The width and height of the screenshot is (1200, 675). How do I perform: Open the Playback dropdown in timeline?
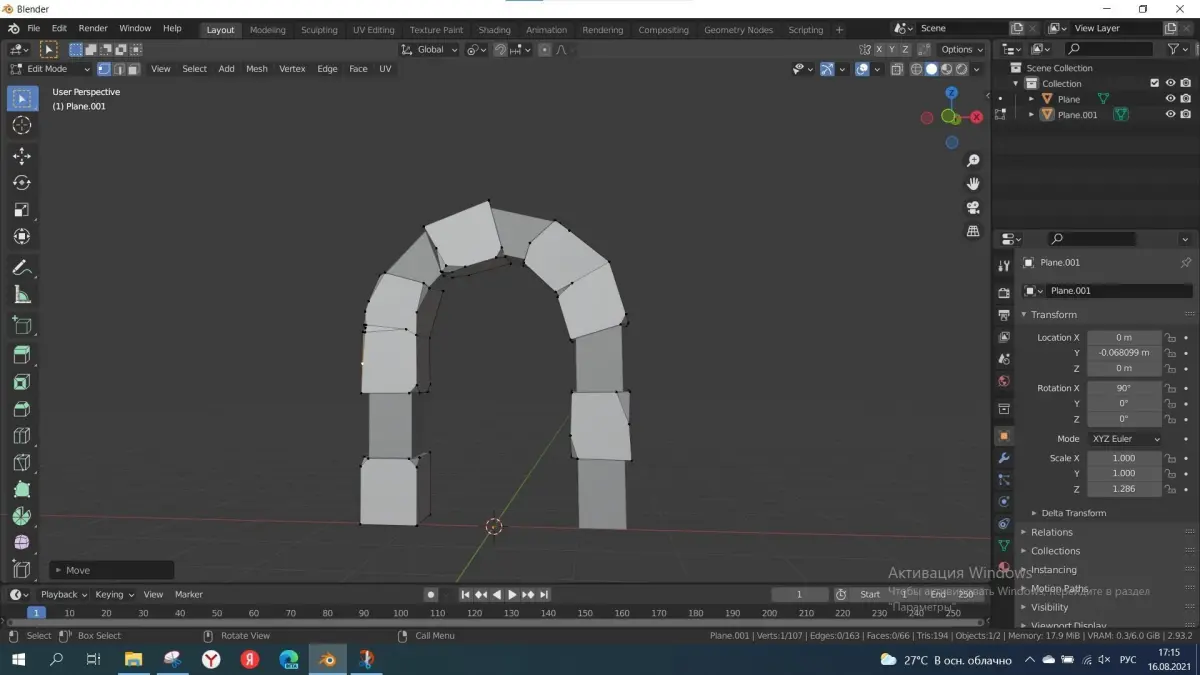click(64, 594)
